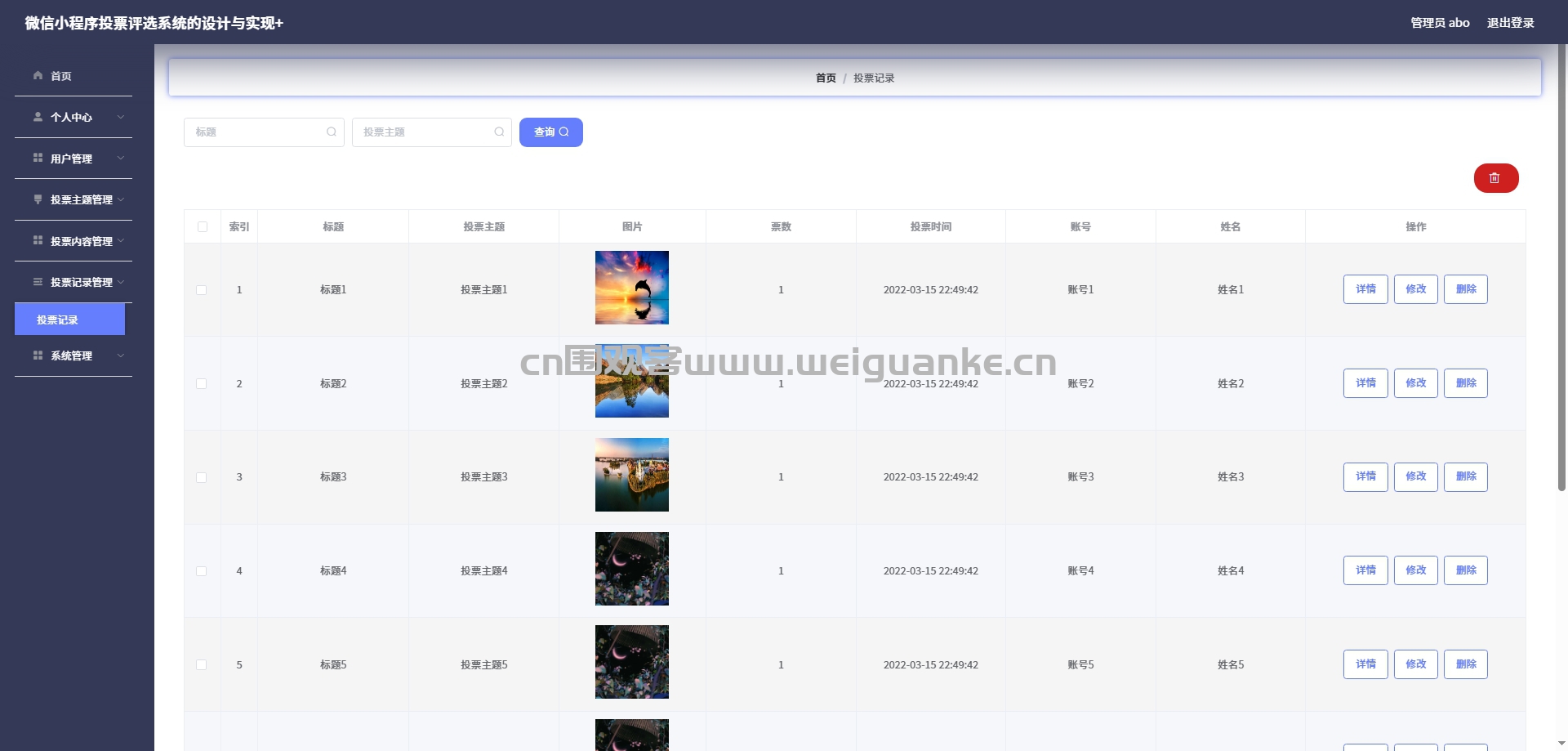Check the checkbox for row 标题1

[202, 290]
